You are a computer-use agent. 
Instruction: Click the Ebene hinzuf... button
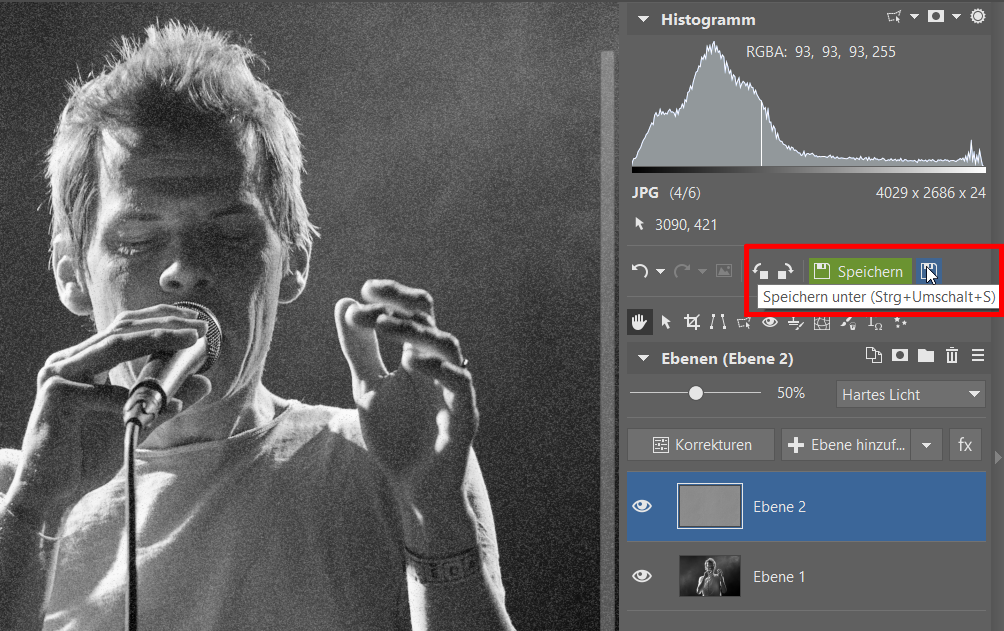846,445
